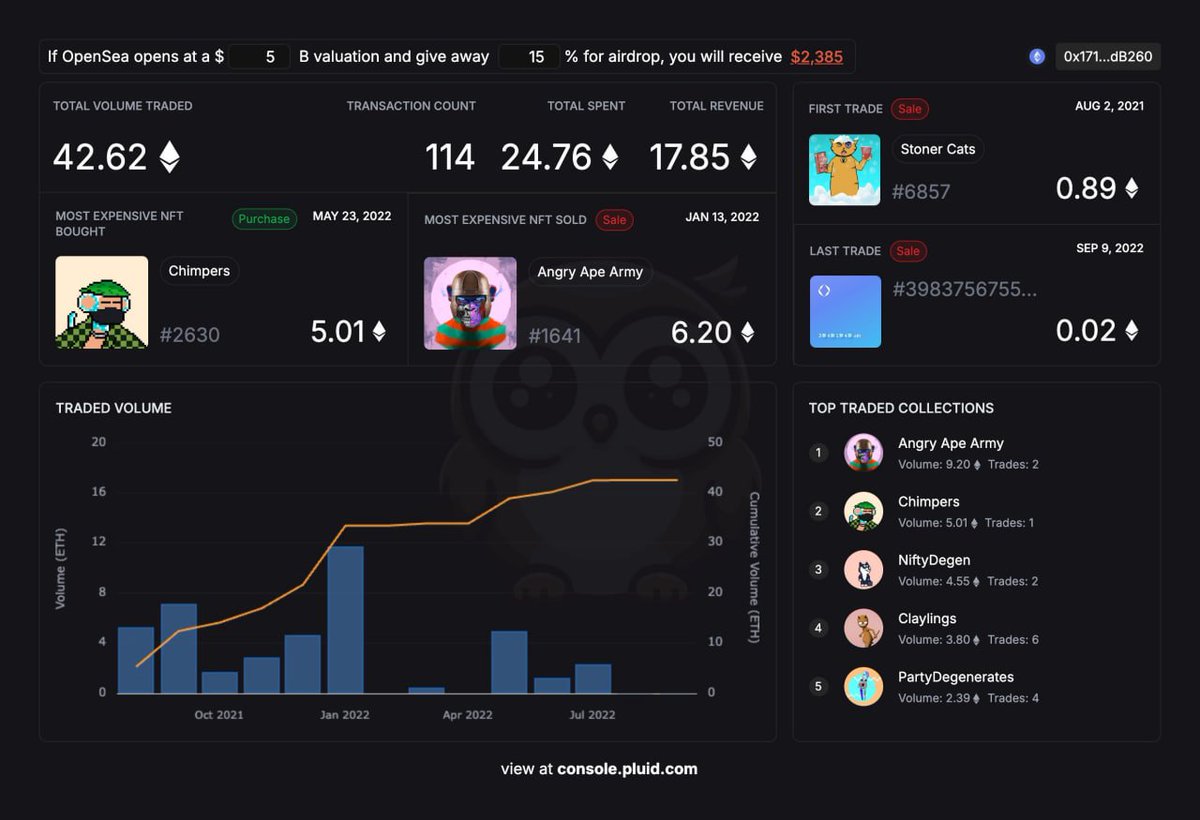Click token ID #3983756755...
The image size is (1200, 820).
coord(964,290)
